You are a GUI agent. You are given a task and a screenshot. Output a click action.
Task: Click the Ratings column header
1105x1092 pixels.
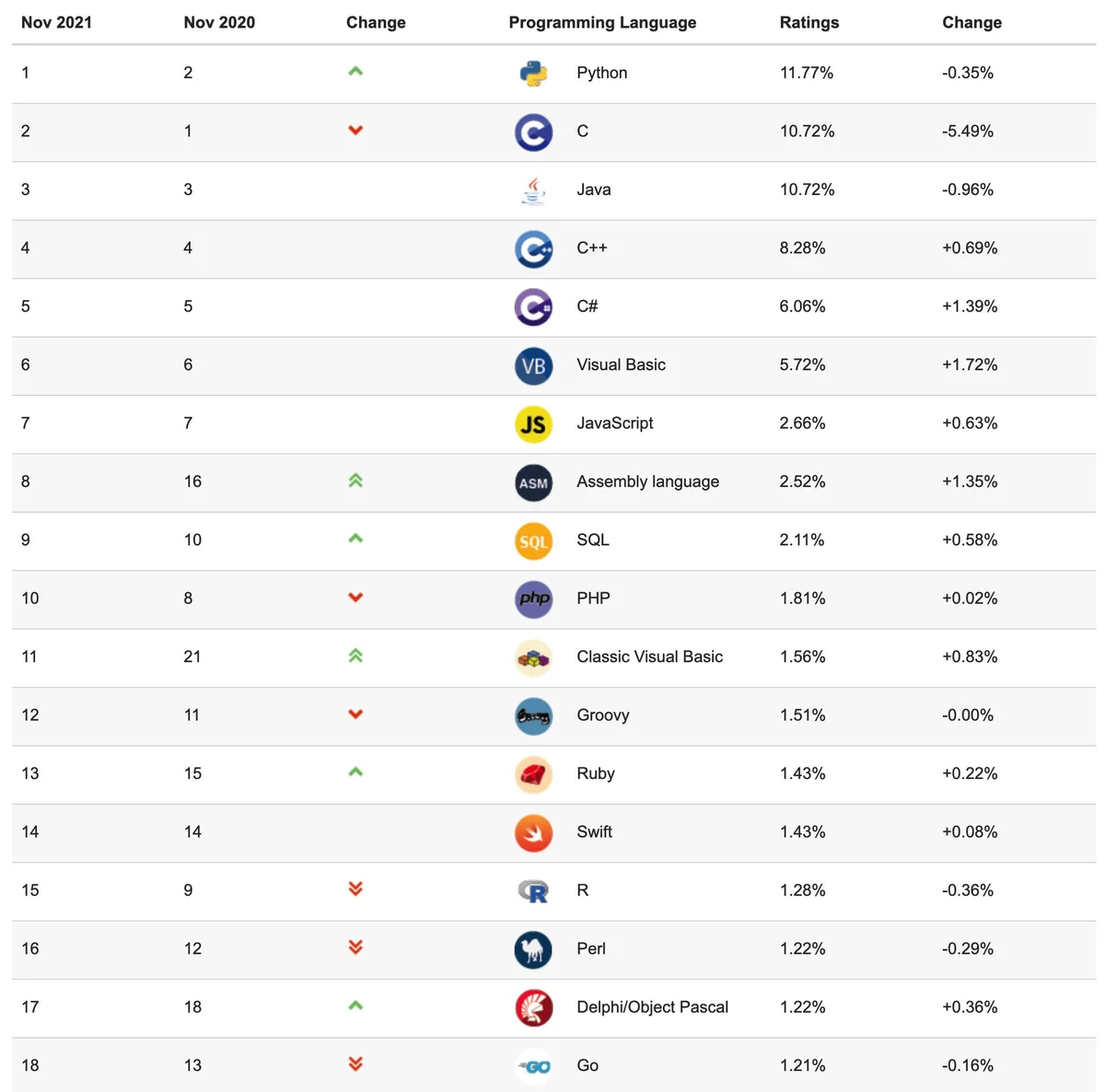(808, 22)
